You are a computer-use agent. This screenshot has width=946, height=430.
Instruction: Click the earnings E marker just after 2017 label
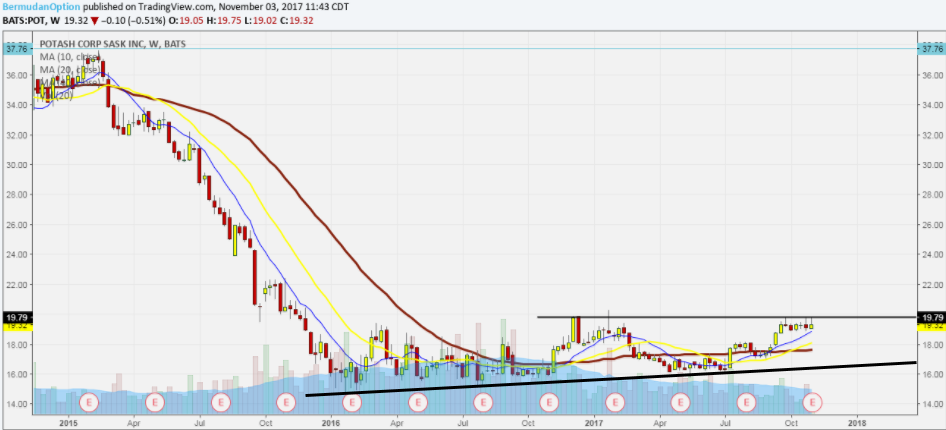[x=615, y=403]
